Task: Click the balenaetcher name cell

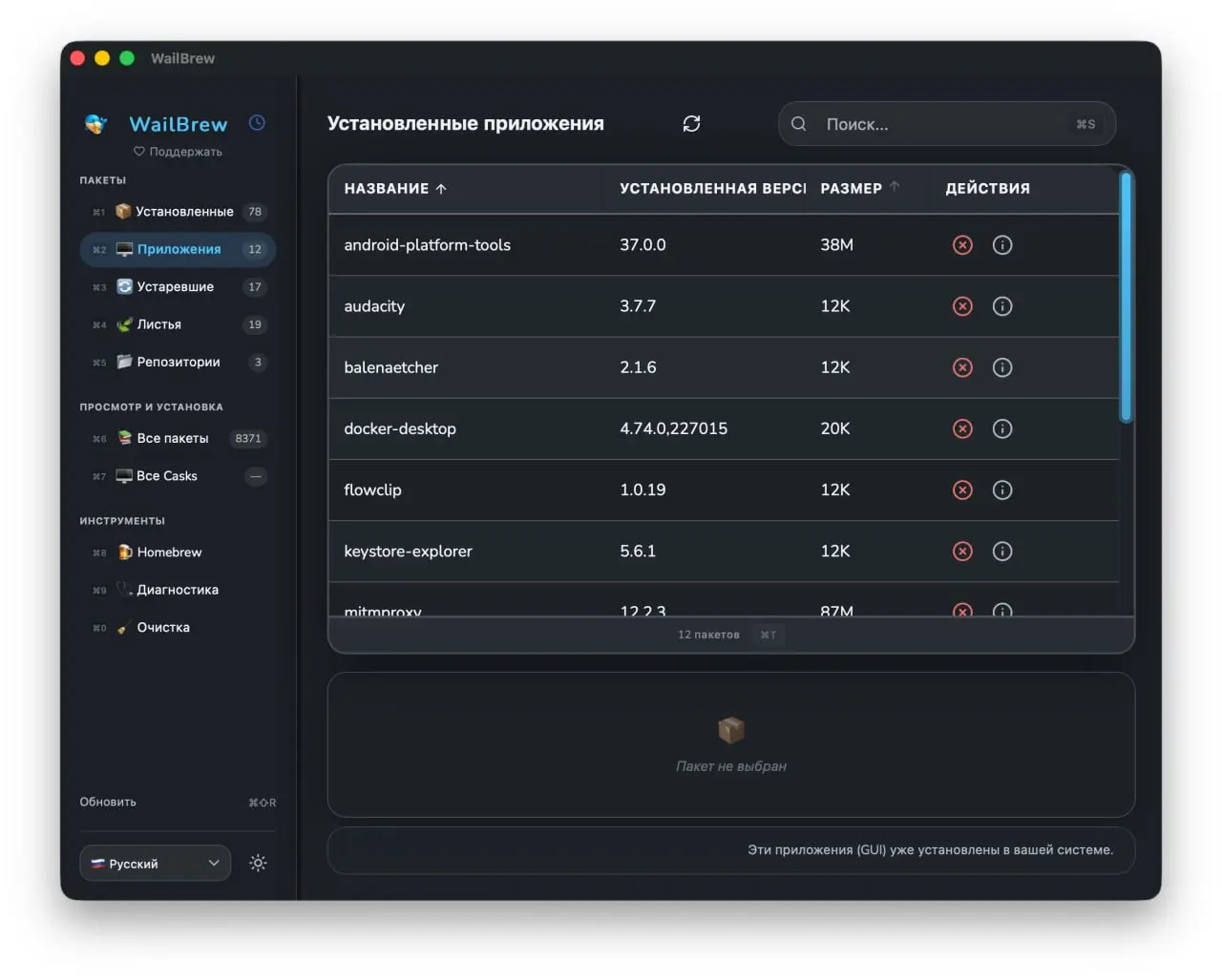Action: (390, 367)
